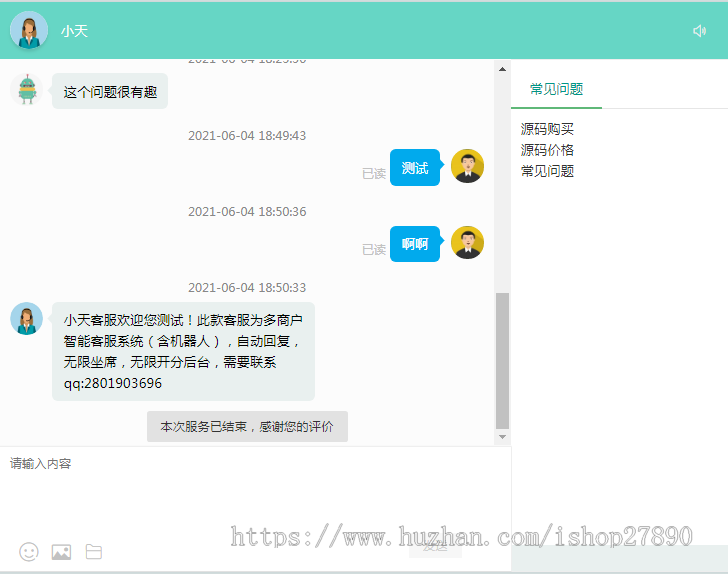Click agent avatar beside welcome message
This screenshot has width=728, height=574.
[x=26, y=319]
